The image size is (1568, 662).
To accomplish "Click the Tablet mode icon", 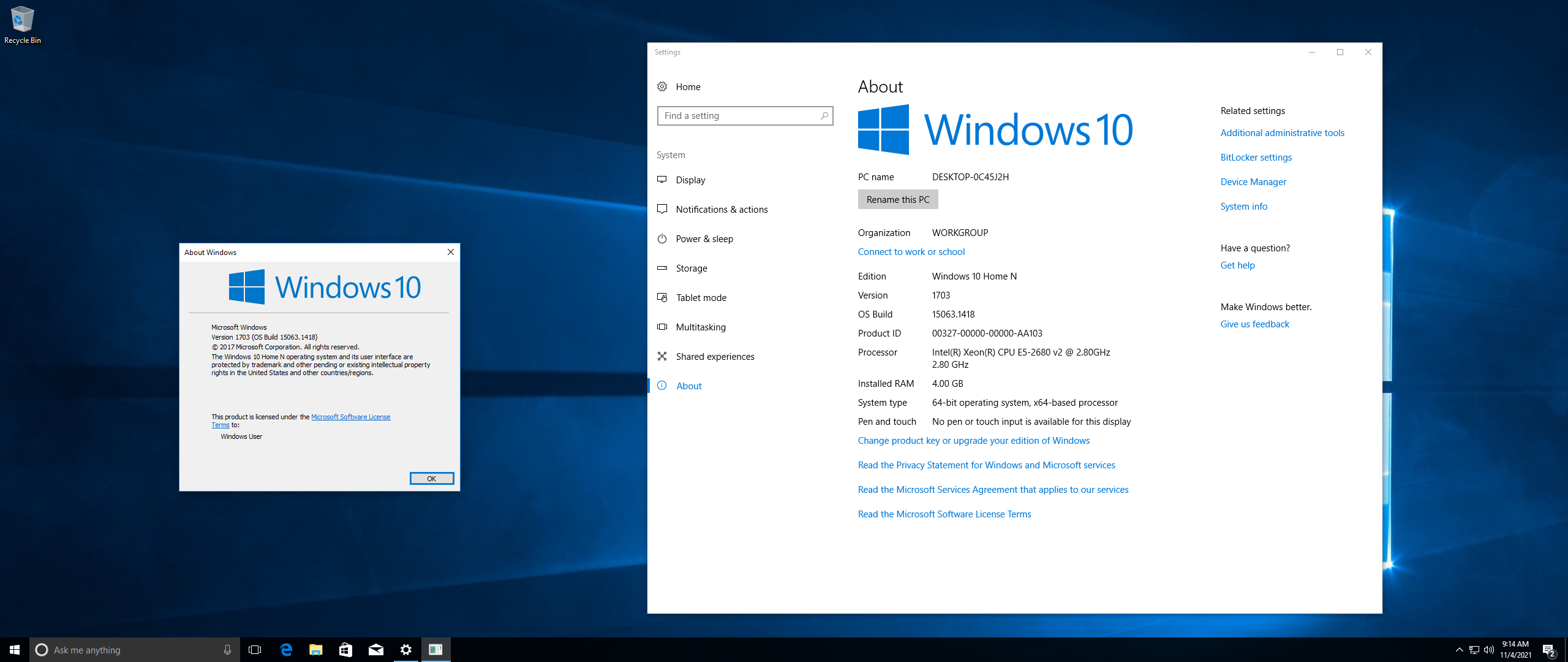I will coord(662,297).
